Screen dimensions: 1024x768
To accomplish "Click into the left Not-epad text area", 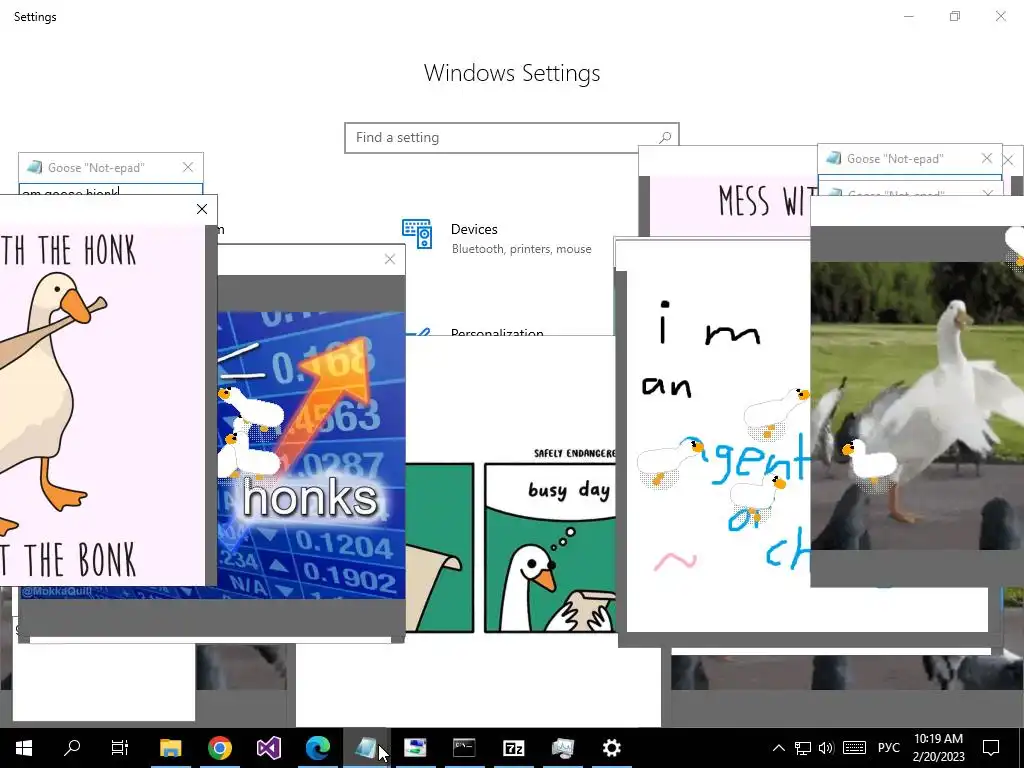I will click(111, 191).
